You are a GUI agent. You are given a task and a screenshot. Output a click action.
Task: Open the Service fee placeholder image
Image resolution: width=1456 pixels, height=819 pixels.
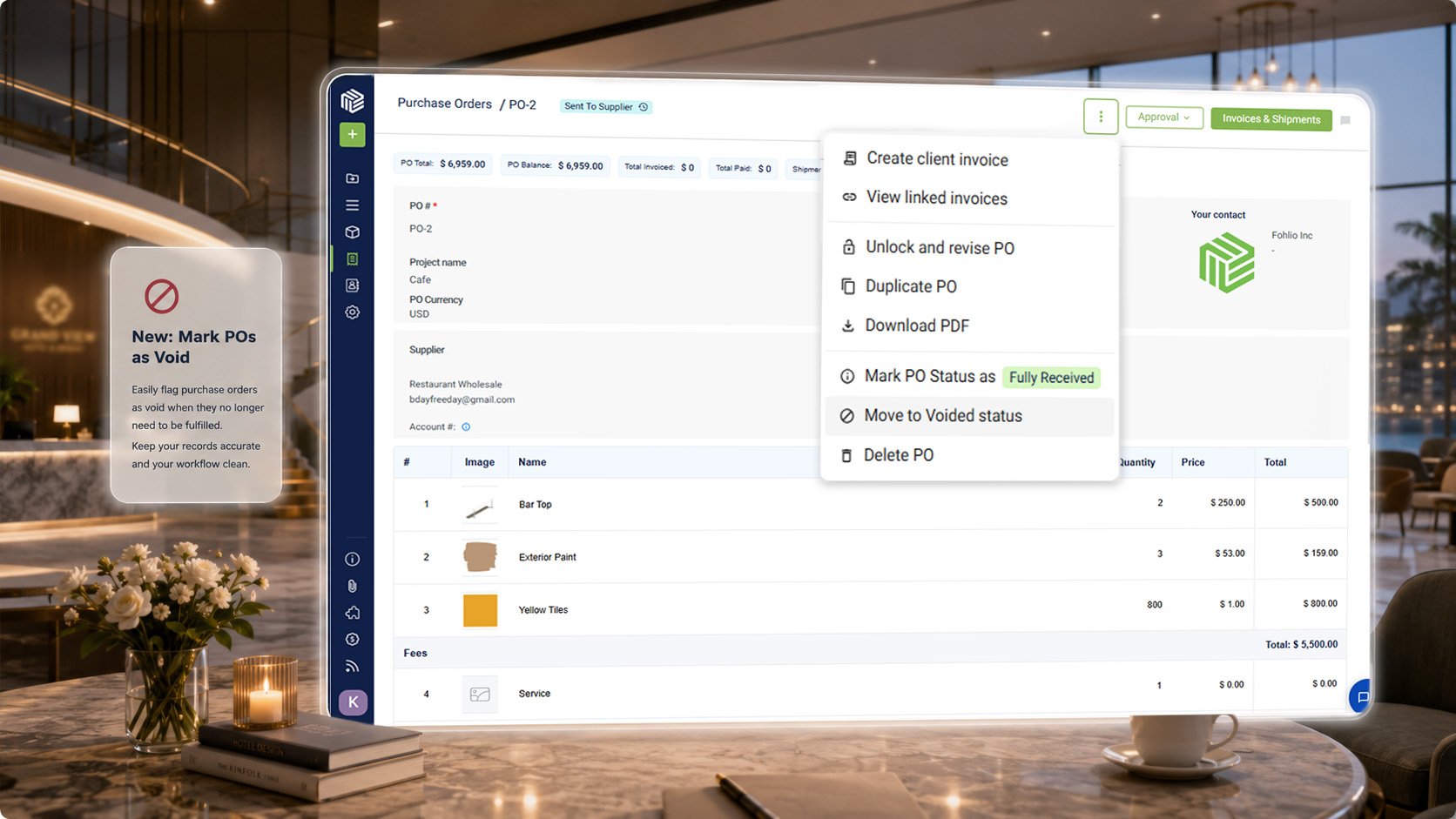tap(480, 695)
